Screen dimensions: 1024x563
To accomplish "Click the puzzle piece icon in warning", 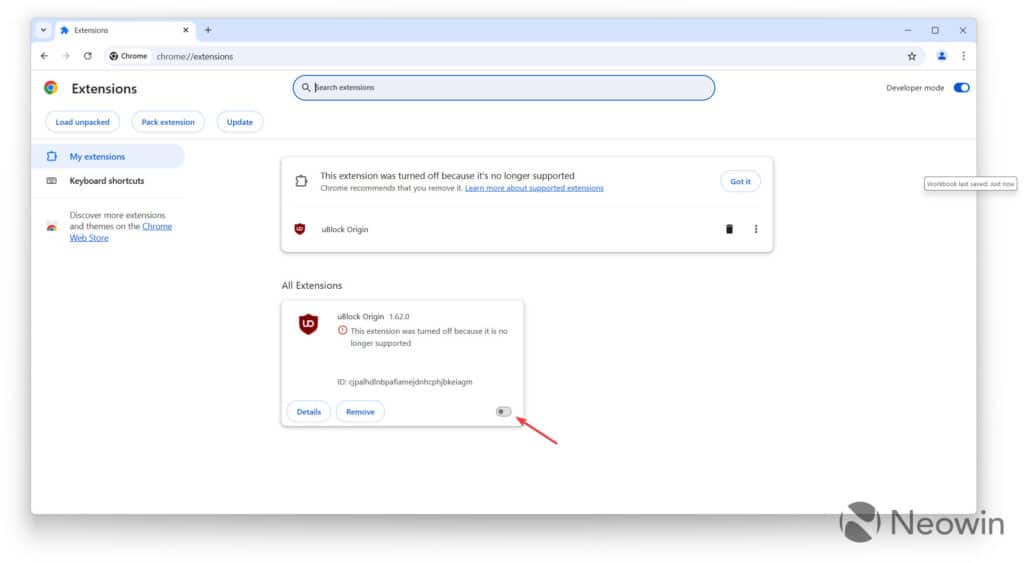I will 301,181.
